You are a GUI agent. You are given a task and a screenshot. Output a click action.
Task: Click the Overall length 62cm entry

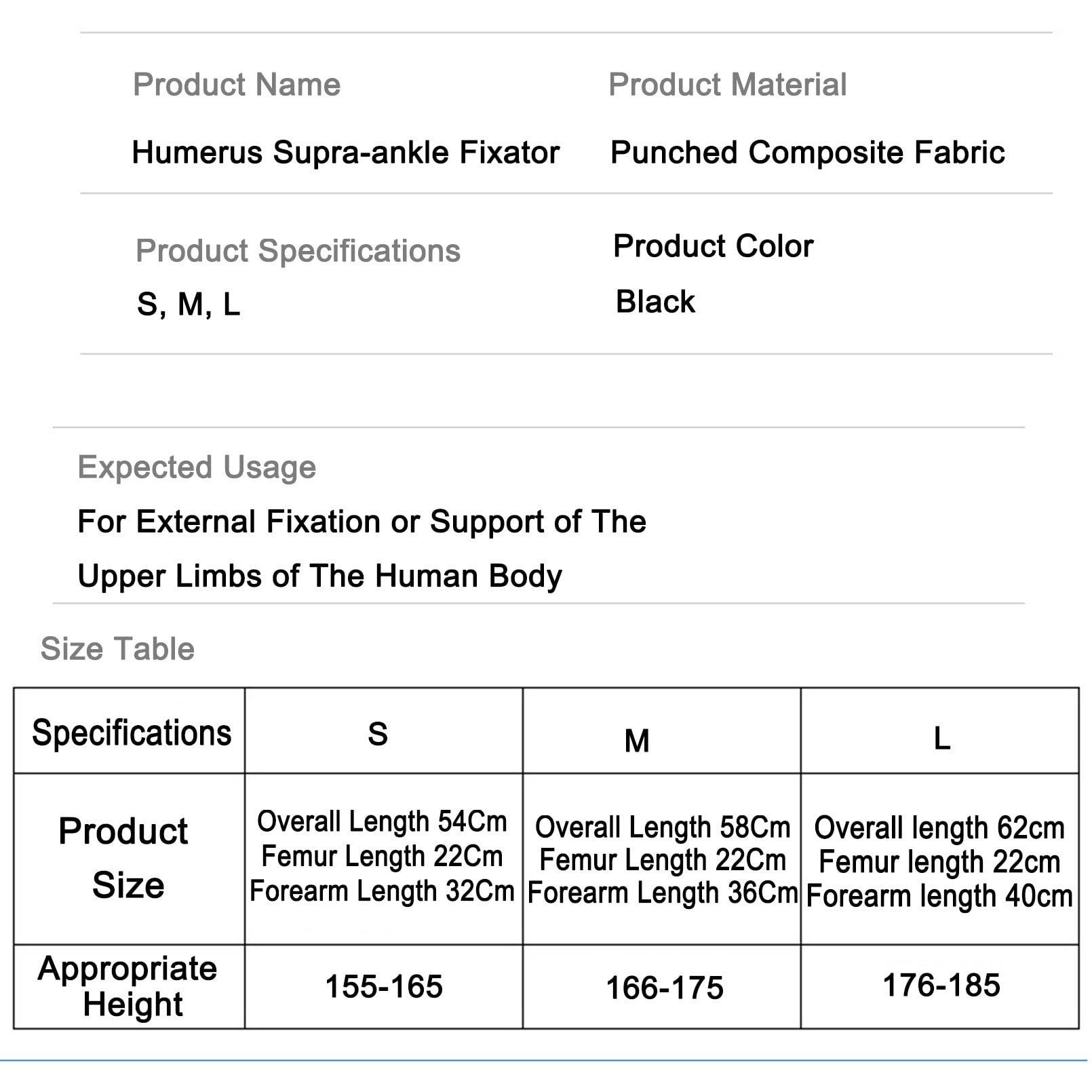(939, 828)
